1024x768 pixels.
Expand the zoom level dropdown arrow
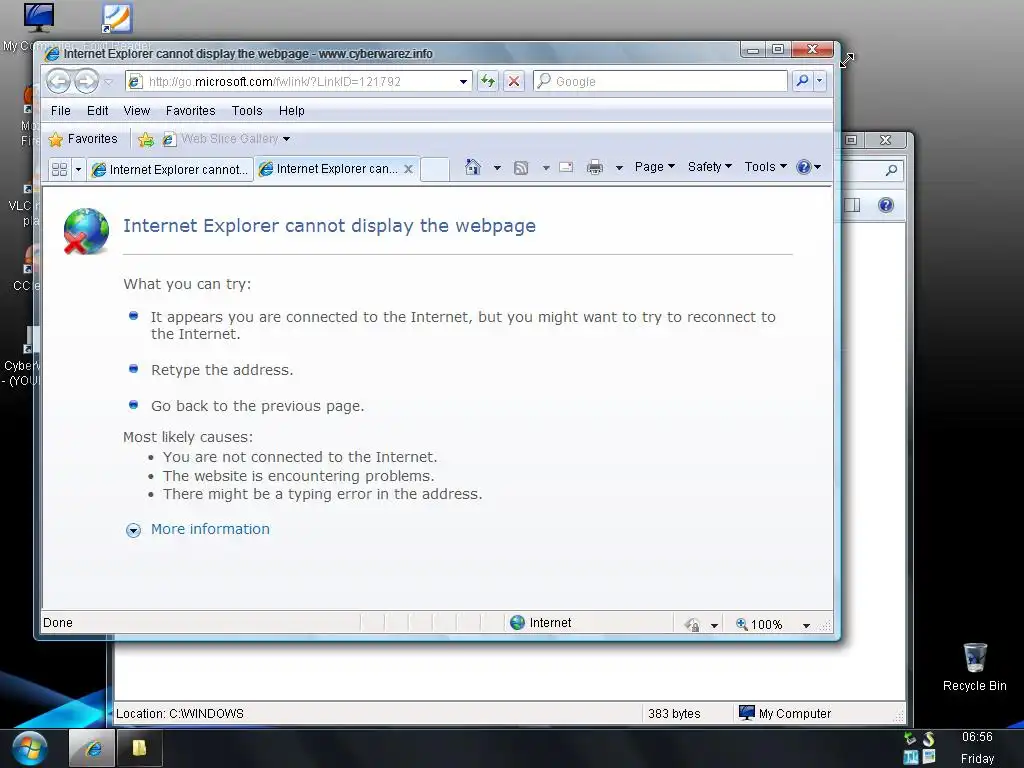(x=807, y=625)
